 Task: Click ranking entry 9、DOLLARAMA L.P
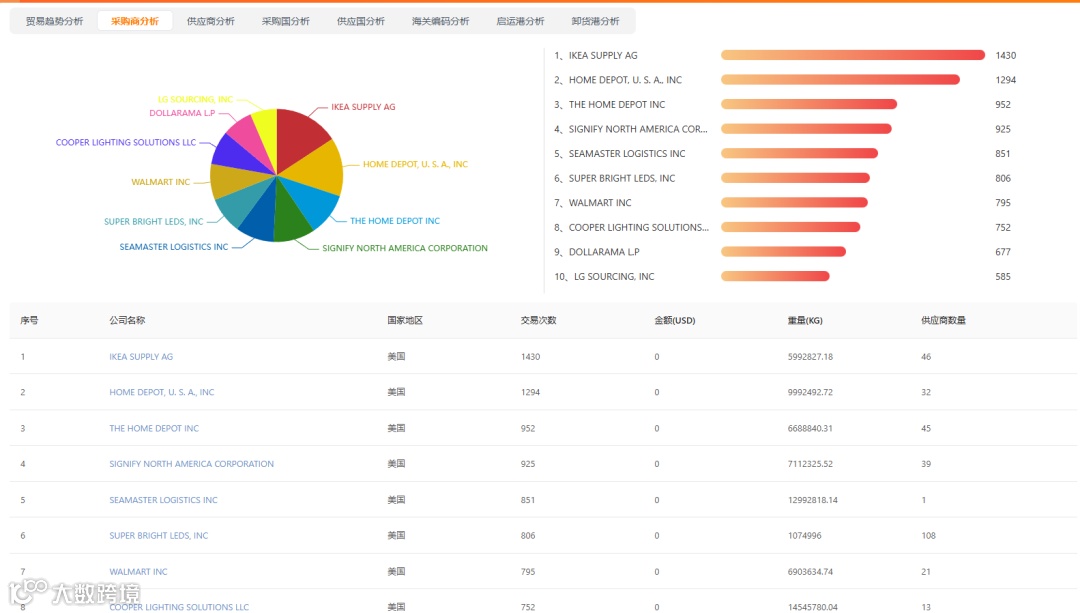[x=596, y=252]
